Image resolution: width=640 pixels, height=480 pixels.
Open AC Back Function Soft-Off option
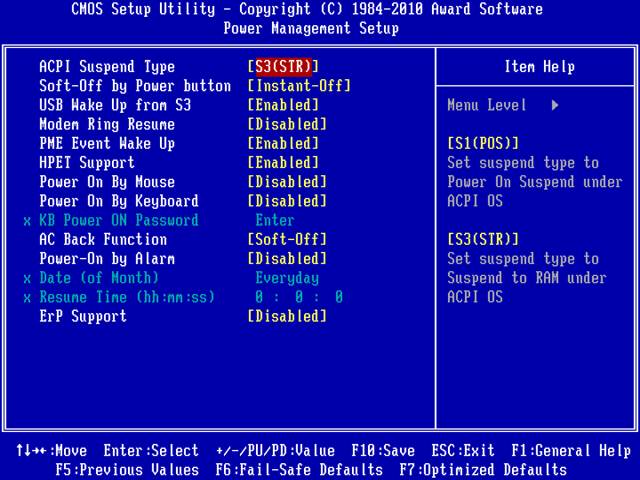(287, 240)
